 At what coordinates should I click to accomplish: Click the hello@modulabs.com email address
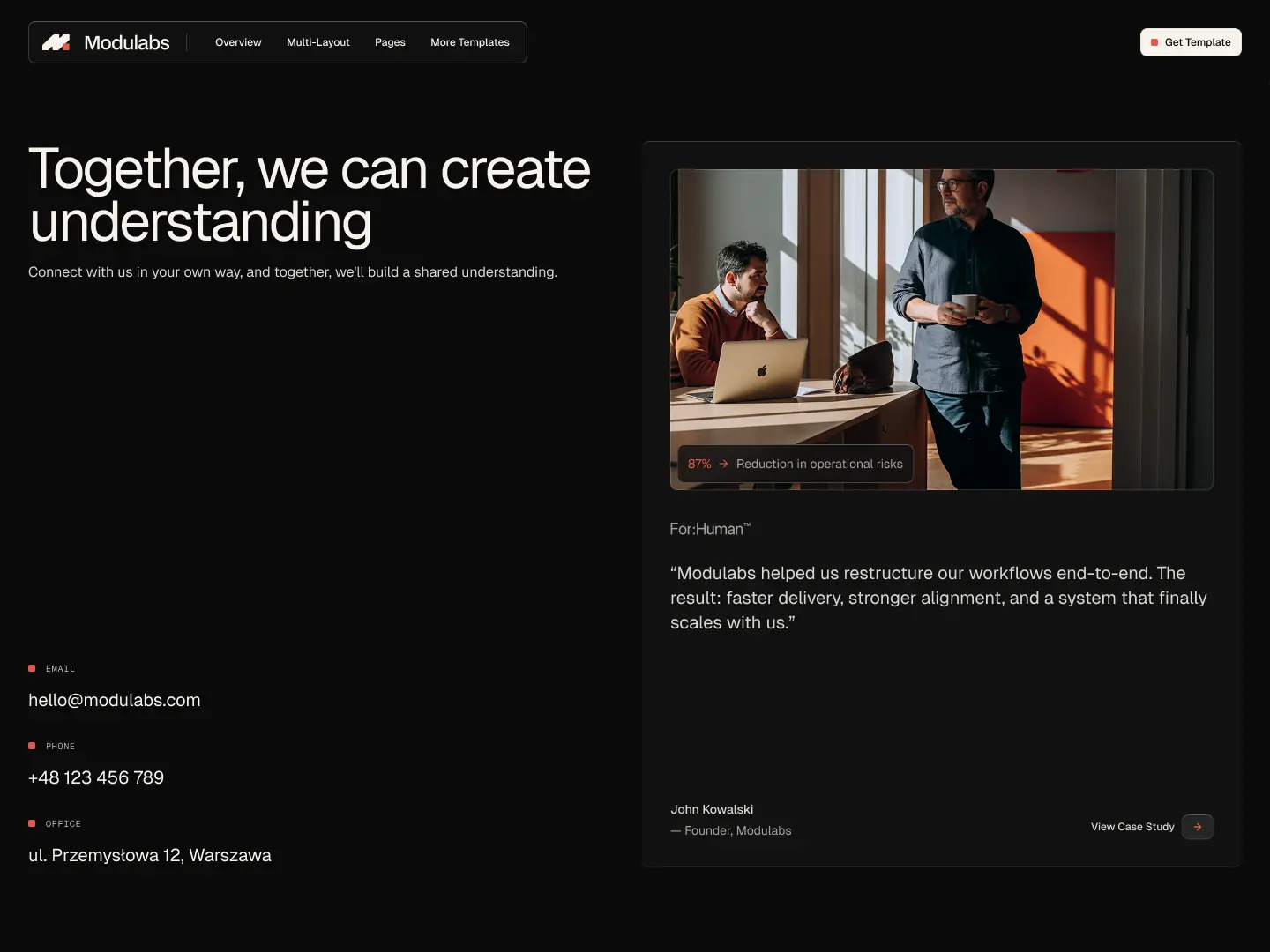pyautogui.click(x=115, y=700)
